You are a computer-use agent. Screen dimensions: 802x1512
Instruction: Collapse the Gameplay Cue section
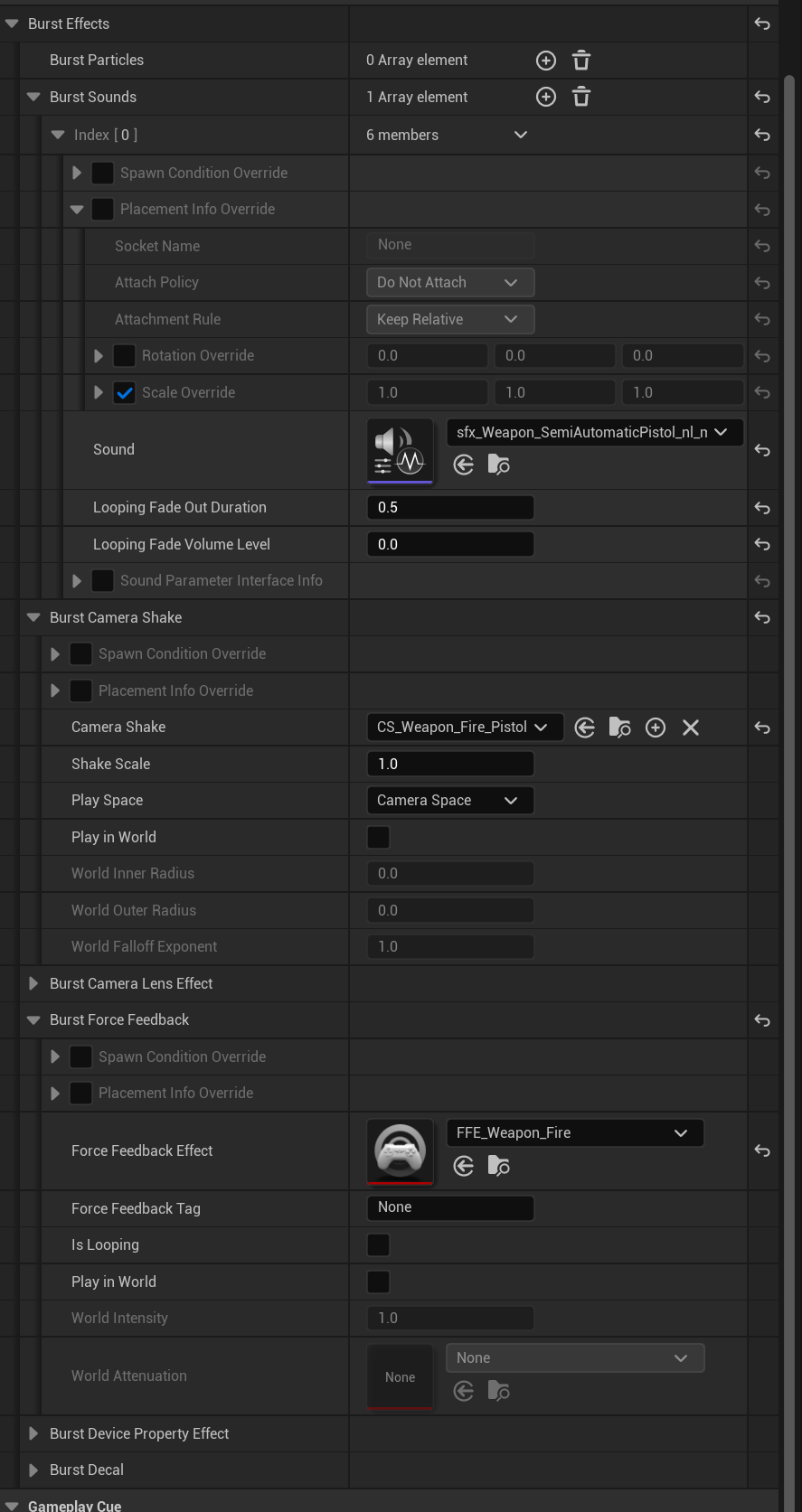click(x=12, y=1505)
